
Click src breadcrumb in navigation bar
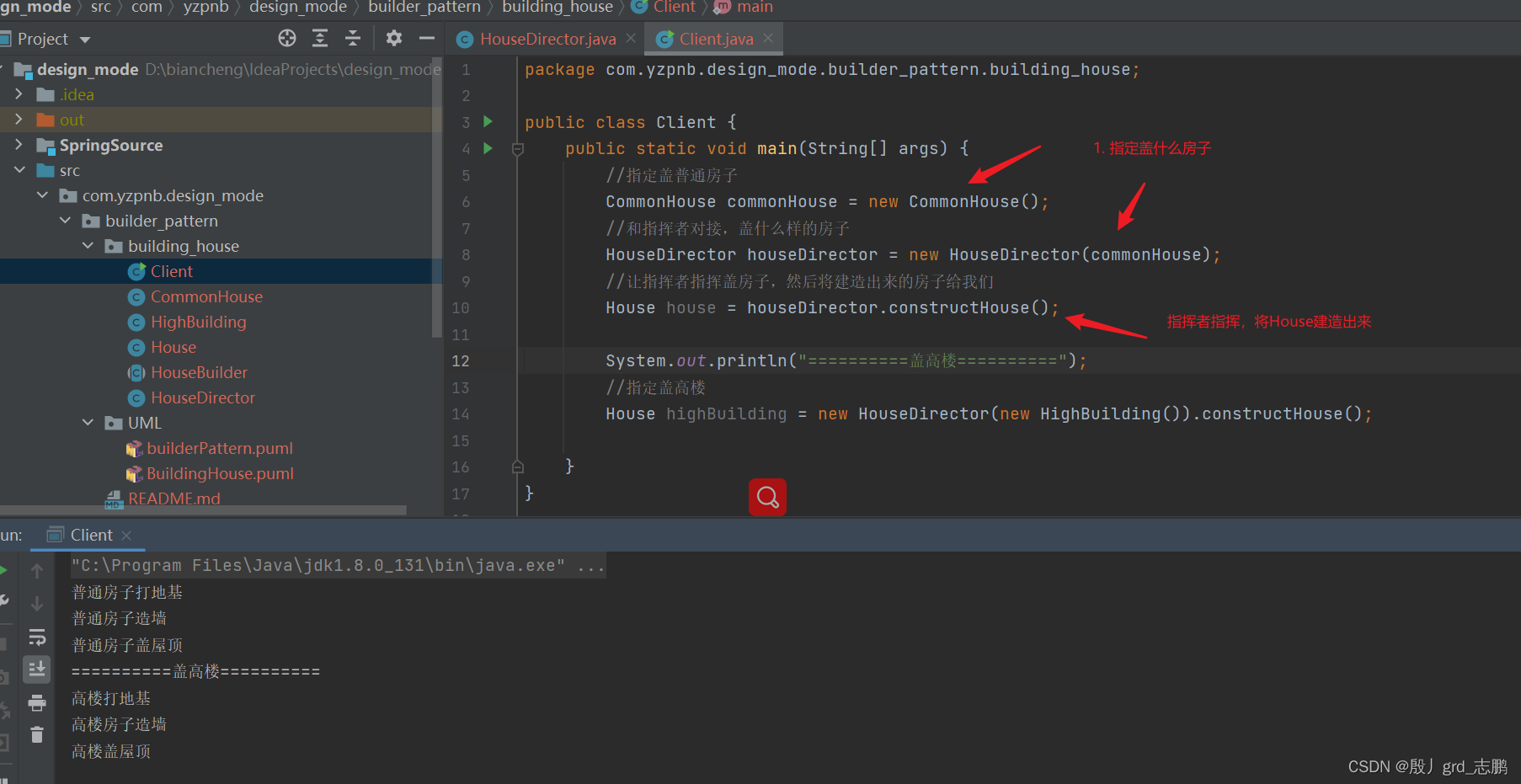(100, 7)
